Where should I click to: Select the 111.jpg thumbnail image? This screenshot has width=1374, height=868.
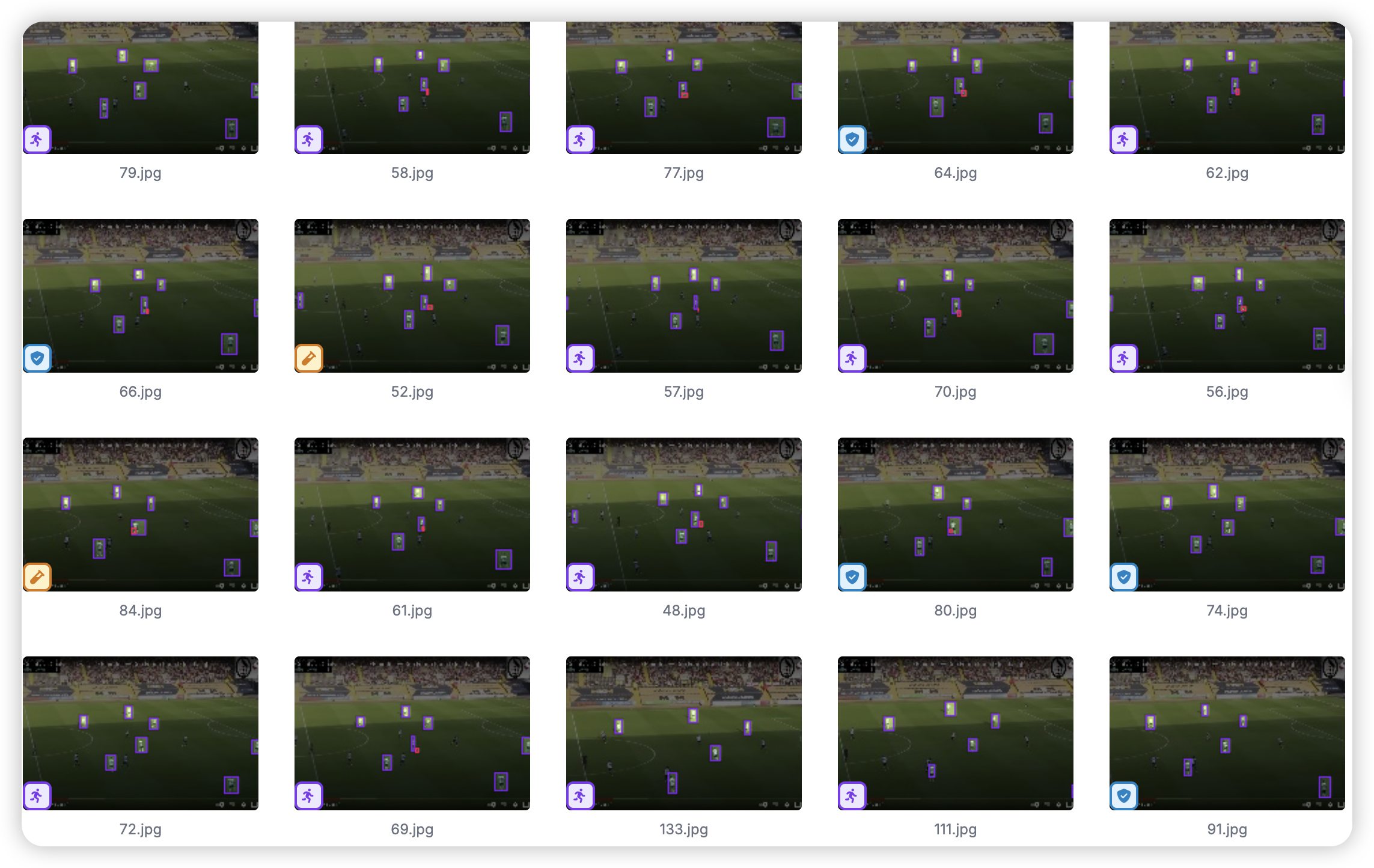(x=956, y=733)
